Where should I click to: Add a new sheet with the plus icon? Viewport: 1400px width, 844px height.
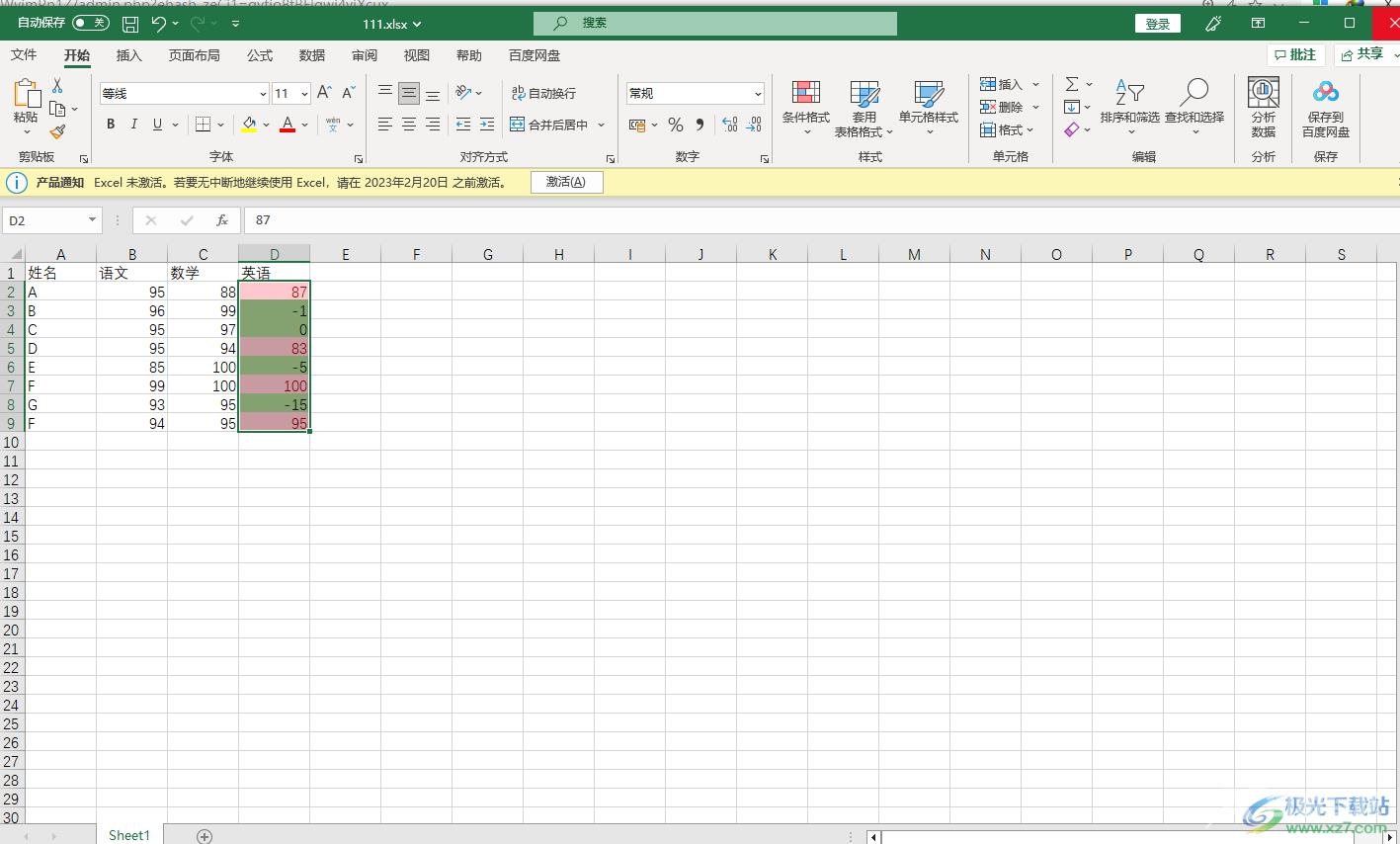[x=205, y=836]
